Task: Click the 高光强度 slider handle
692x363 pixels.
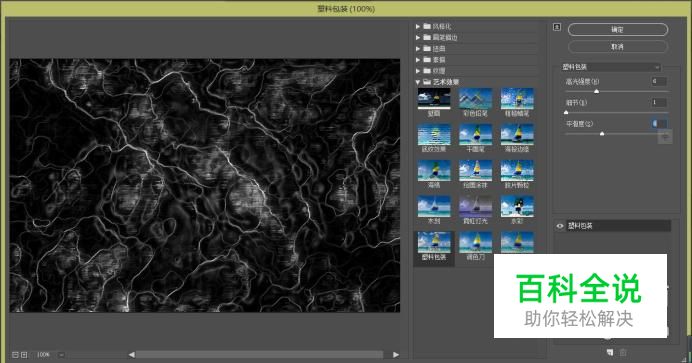Action: [597, 91]
